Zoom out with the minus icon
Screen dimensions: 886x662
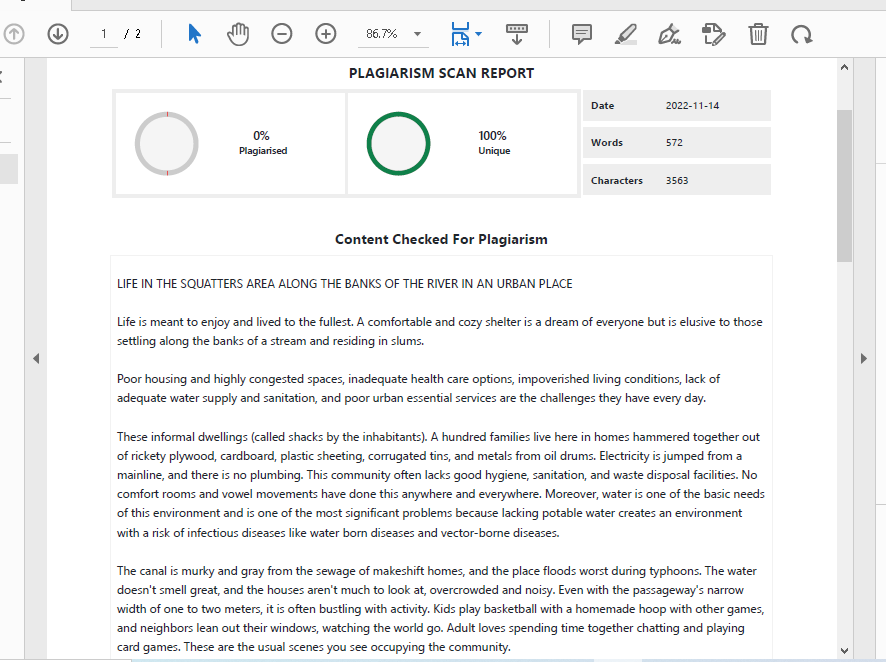(281, 34)
